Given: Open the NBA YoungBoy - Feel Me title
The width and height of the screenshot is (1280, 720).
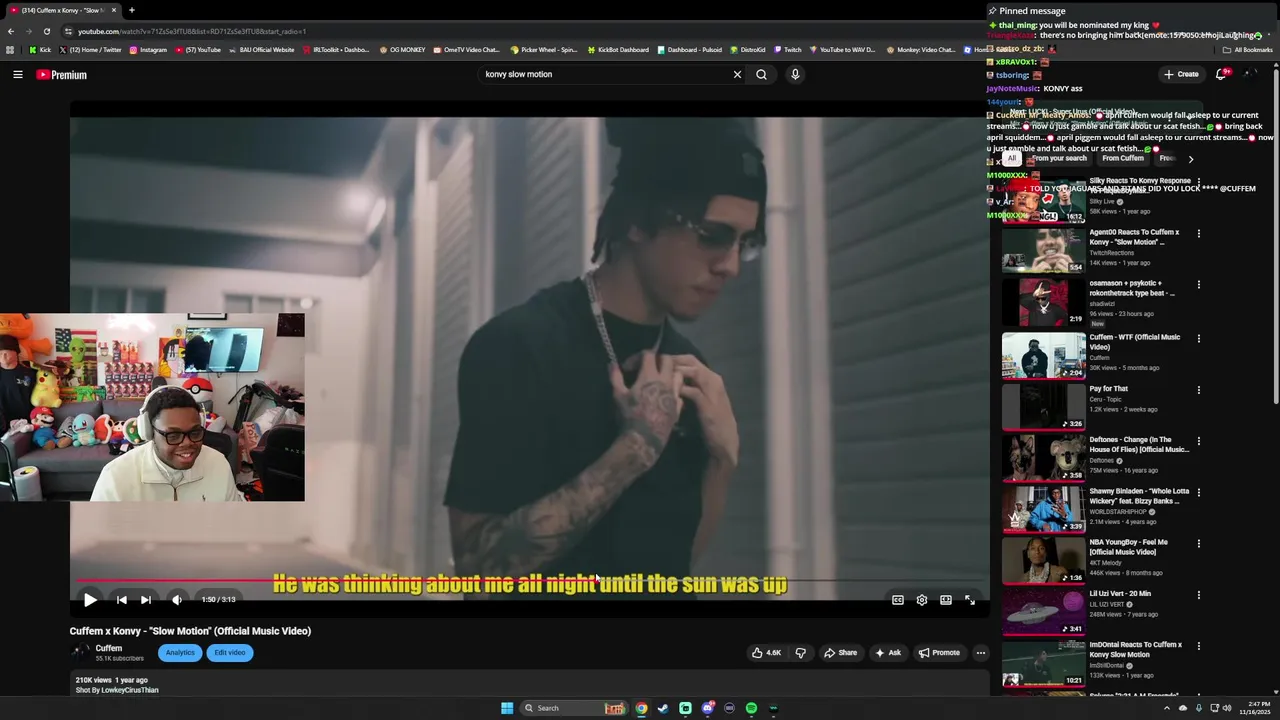Looking at the screenshot, I should coord(1128,547).
